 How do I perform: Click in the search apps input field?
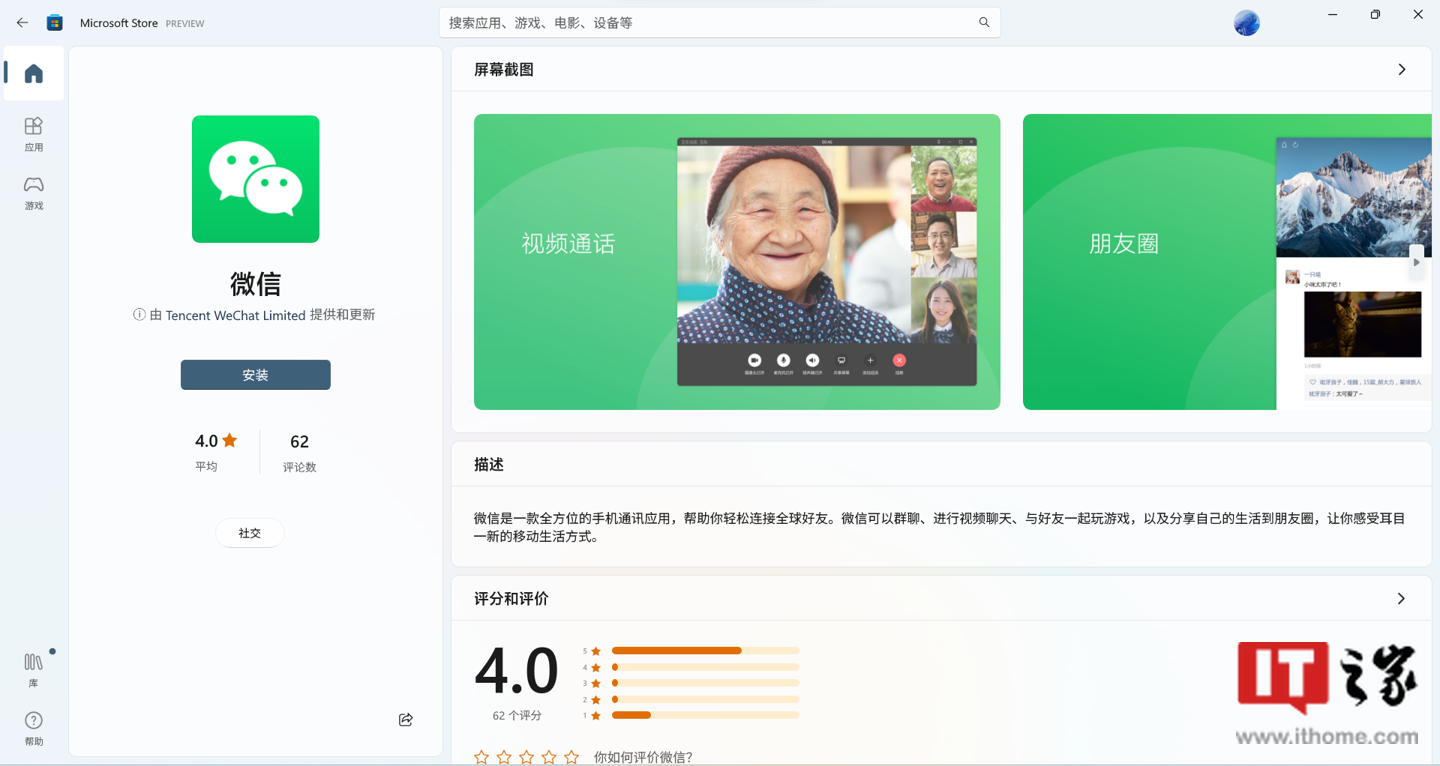click(720, 22)
